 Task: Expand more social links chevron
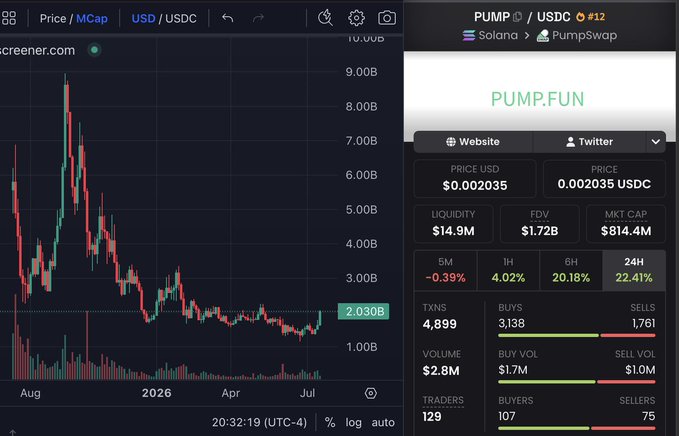click(x=656, y=142)
